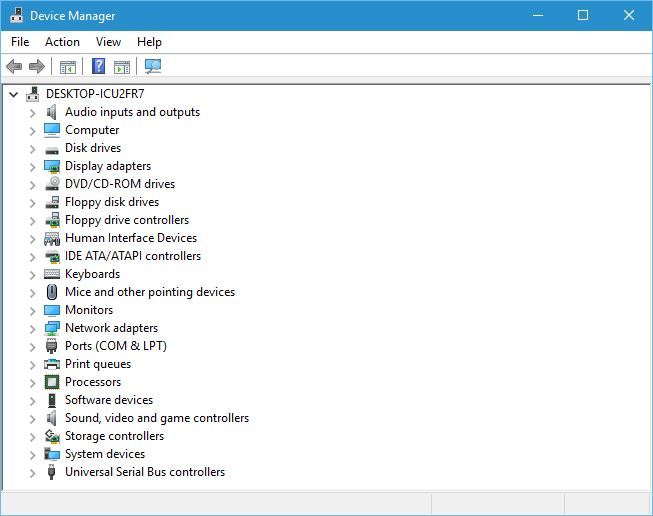Click the Processors chip icon

pos(52,382)
